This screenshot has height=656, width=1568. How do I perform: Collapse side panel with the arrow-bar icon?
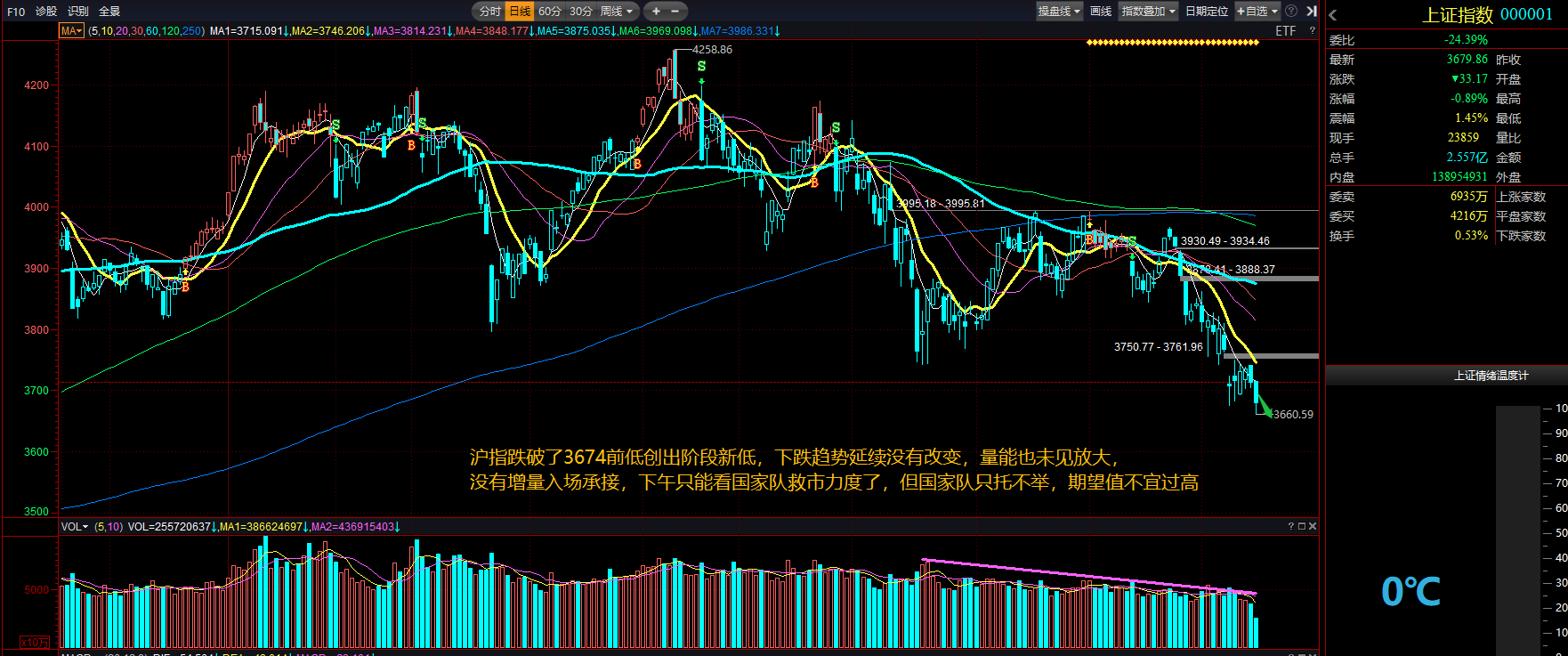tap(1311, 11)
